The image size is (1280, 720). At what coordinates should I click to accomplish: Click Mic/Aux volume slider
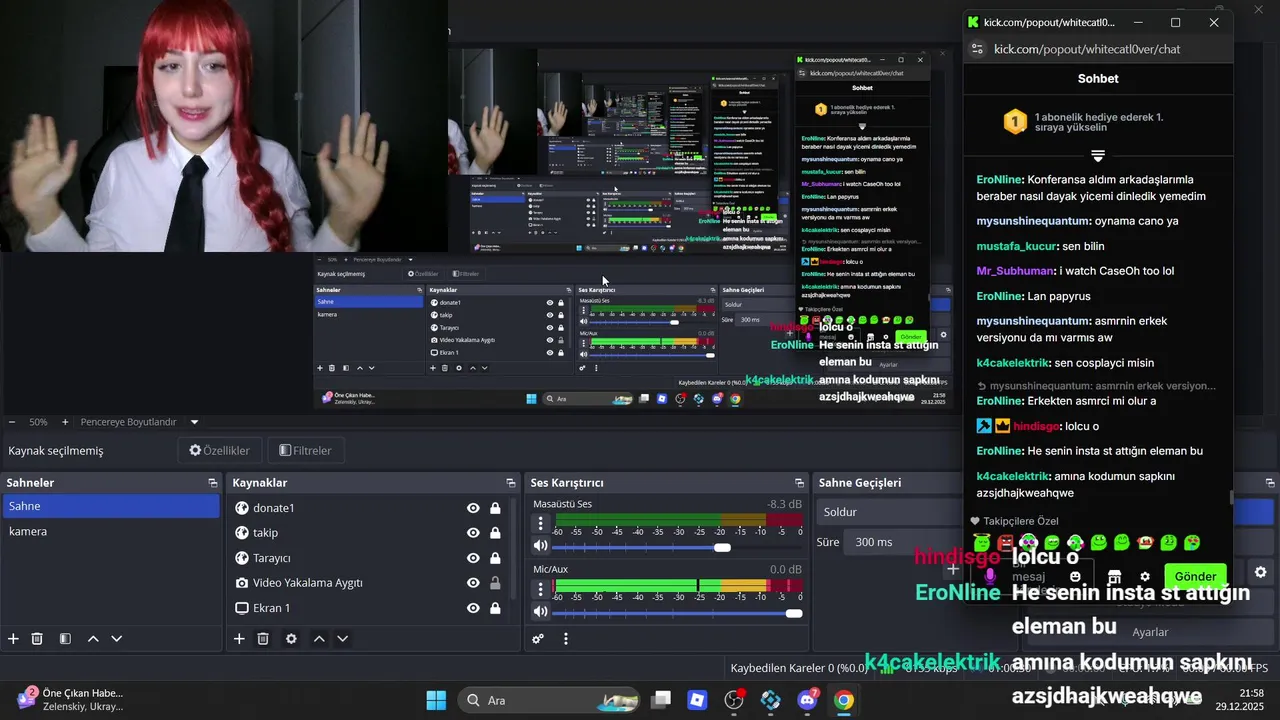[x=679, y=613]
